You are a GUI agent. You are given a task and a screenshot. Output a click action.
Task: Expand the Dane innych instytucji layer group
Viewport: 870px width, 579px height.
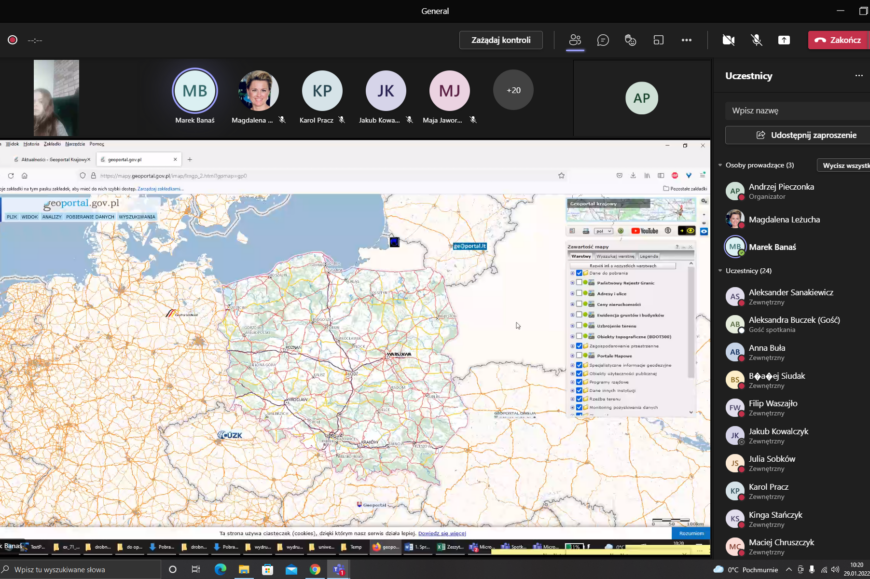point(573,390)
